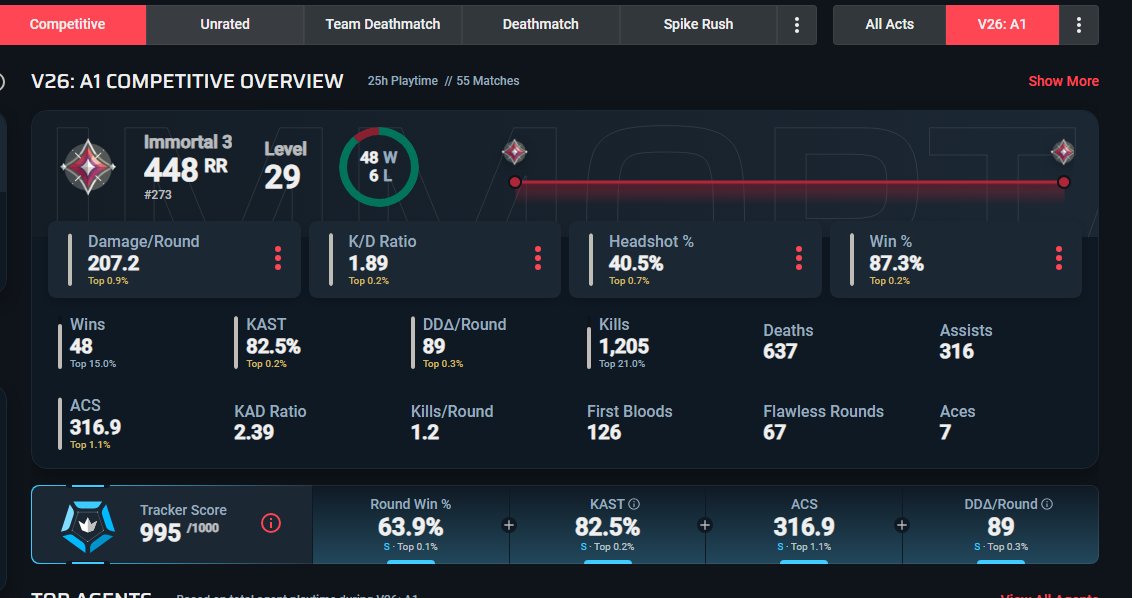Click the Tracker Score info icon
This screenshot has height=598, width=1132.
(271, 523)
